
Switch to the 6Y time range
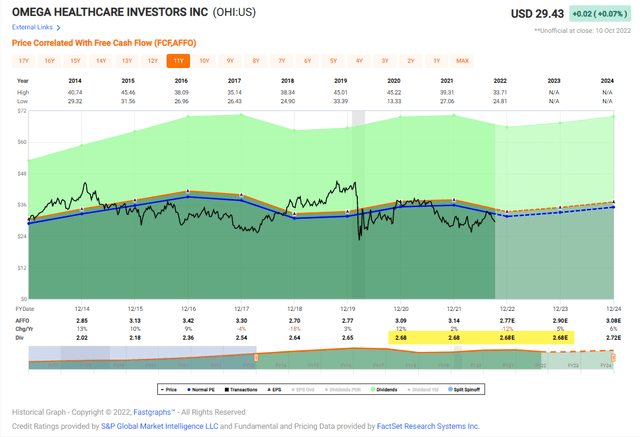click(x=307, y=61)
